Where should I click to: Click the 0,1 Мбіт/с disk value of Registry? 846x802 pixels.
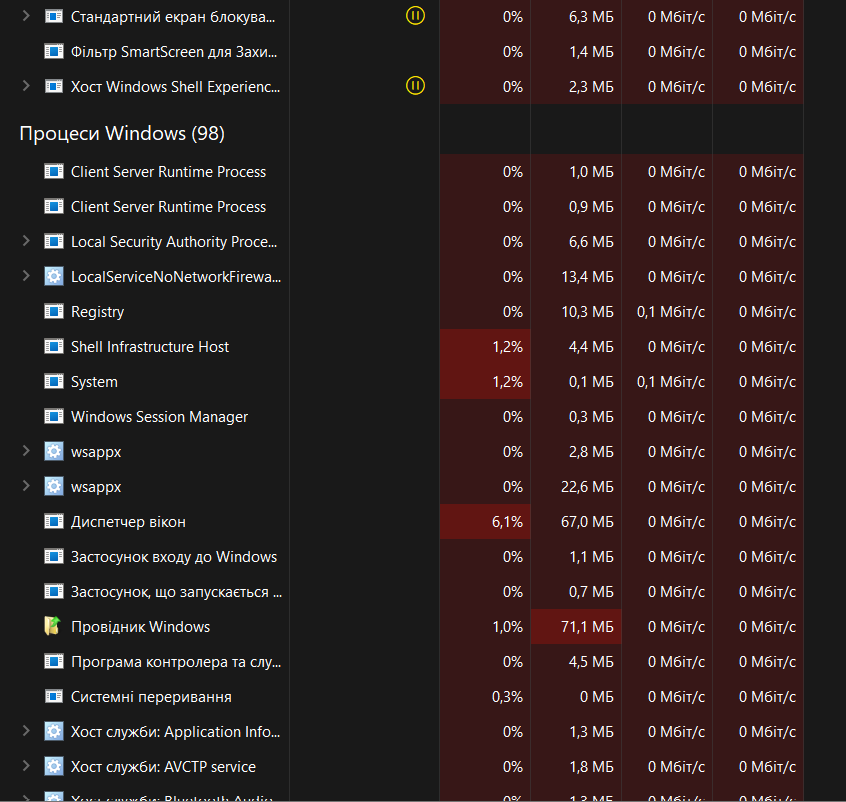pyautogui.click(x=671, y=311)
